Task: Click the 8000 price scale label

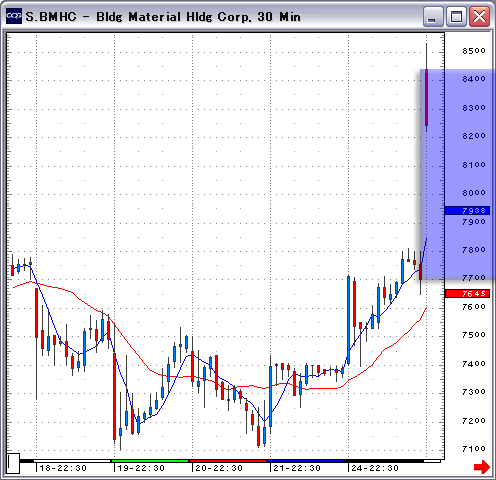Action: click(474, 193)
